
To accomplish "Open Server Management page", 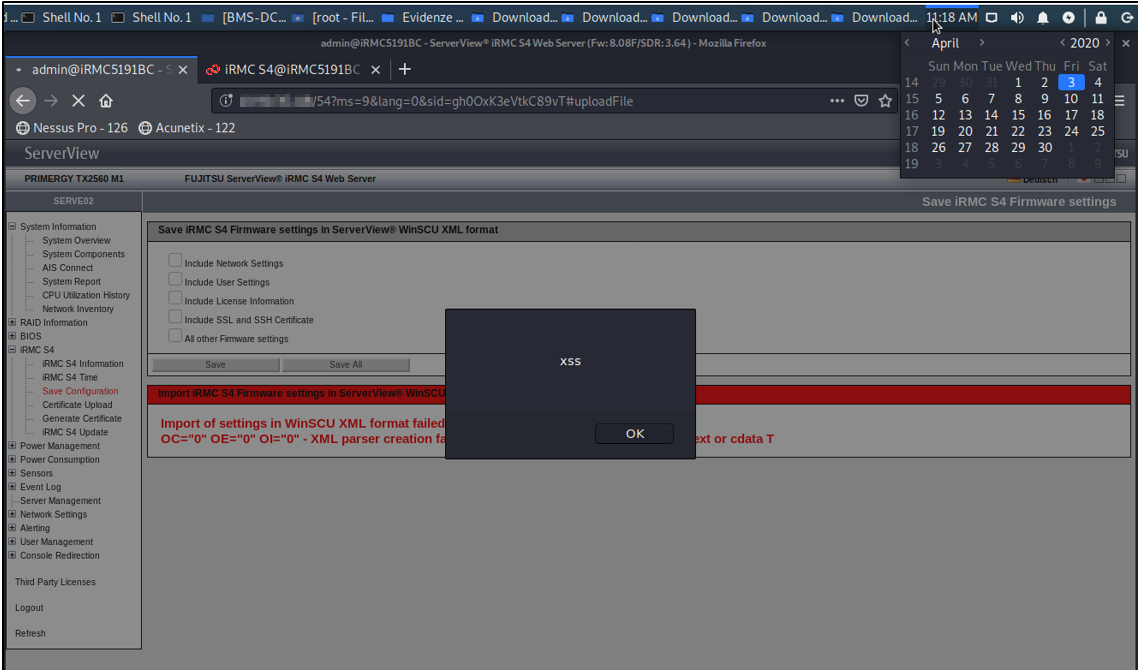I will [x=60, y=501].
